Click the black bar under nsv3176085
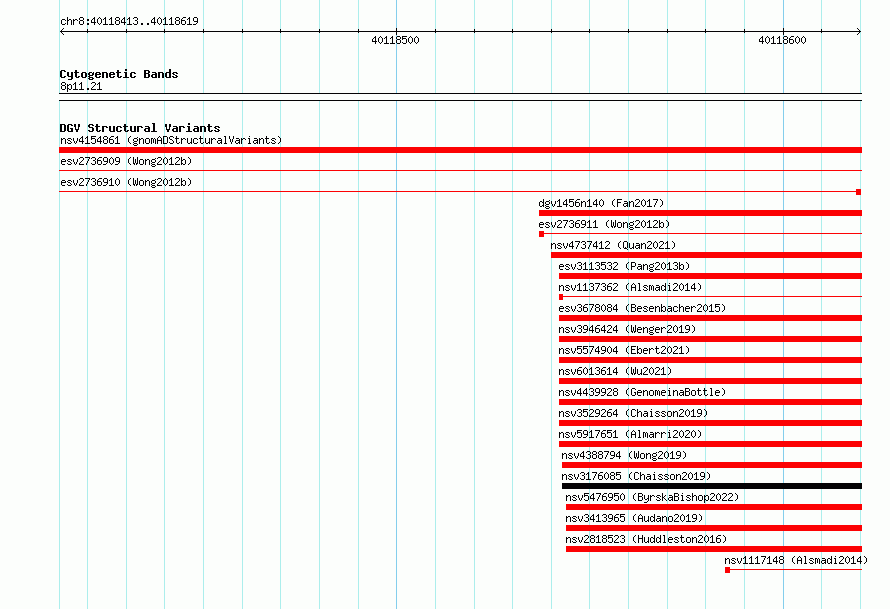The width and height of the screenshot is (890, 609). [712, 486]
